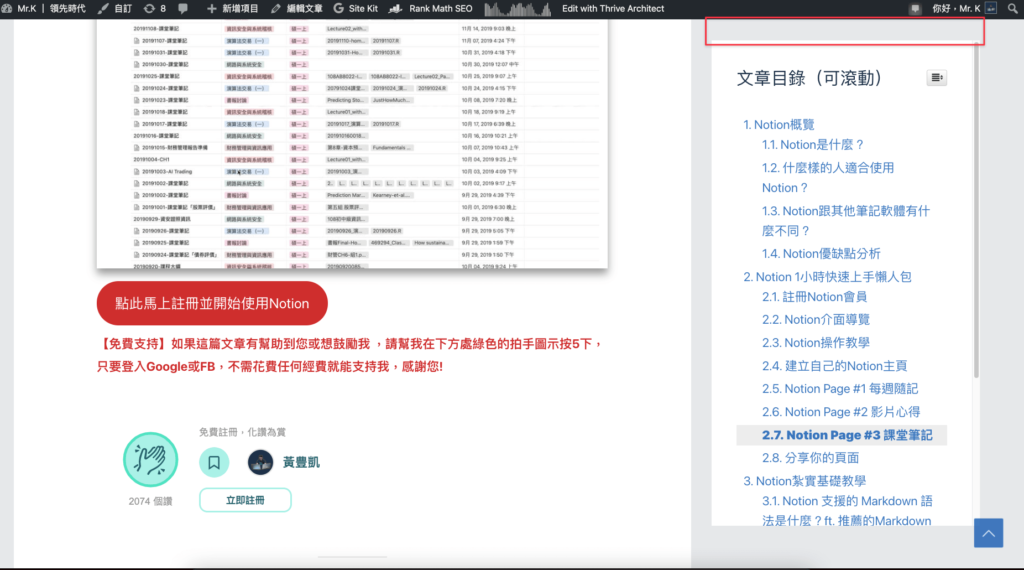Open 2.5. Notion Page #1 每週隨記
The image size is (1024, 570).
(840, 389)
